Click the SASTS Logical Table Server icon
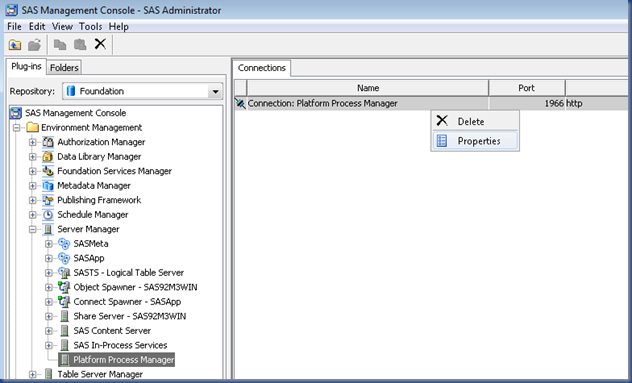The width and height of the screenshot is (632, 383). [x=64, y=273]
